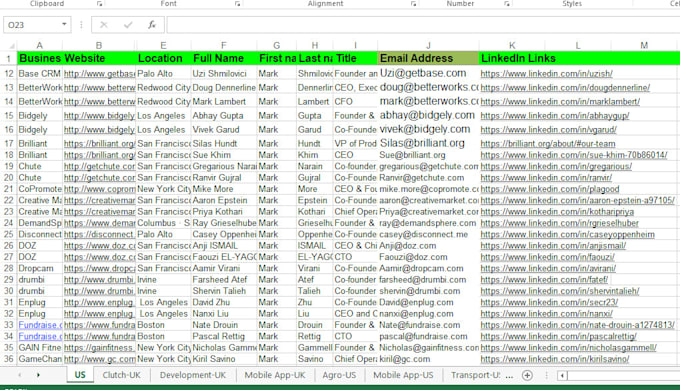Select the Columbus location cell
This screenshot has width=680, height=390.
coord(163,223)
